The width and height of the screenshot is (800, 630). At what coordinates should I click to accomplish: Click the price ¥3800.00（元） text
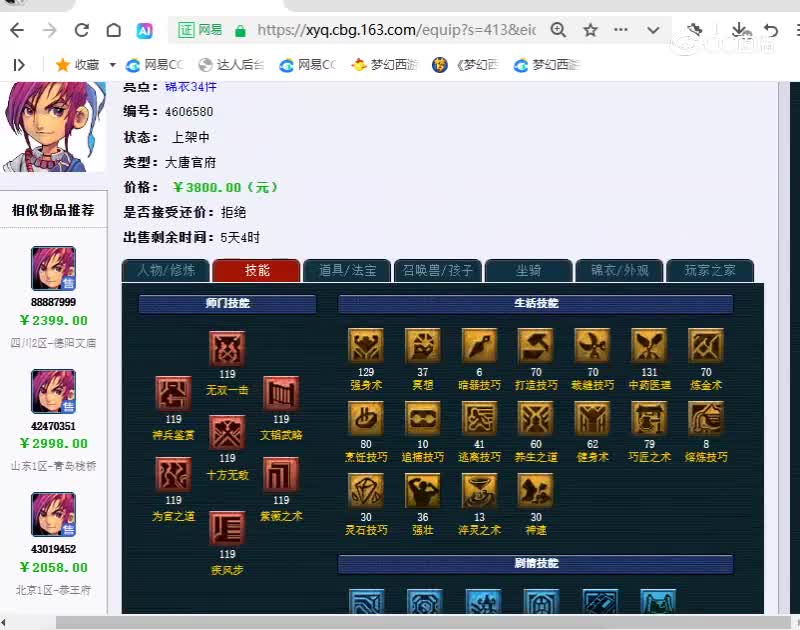coord(227,187)
